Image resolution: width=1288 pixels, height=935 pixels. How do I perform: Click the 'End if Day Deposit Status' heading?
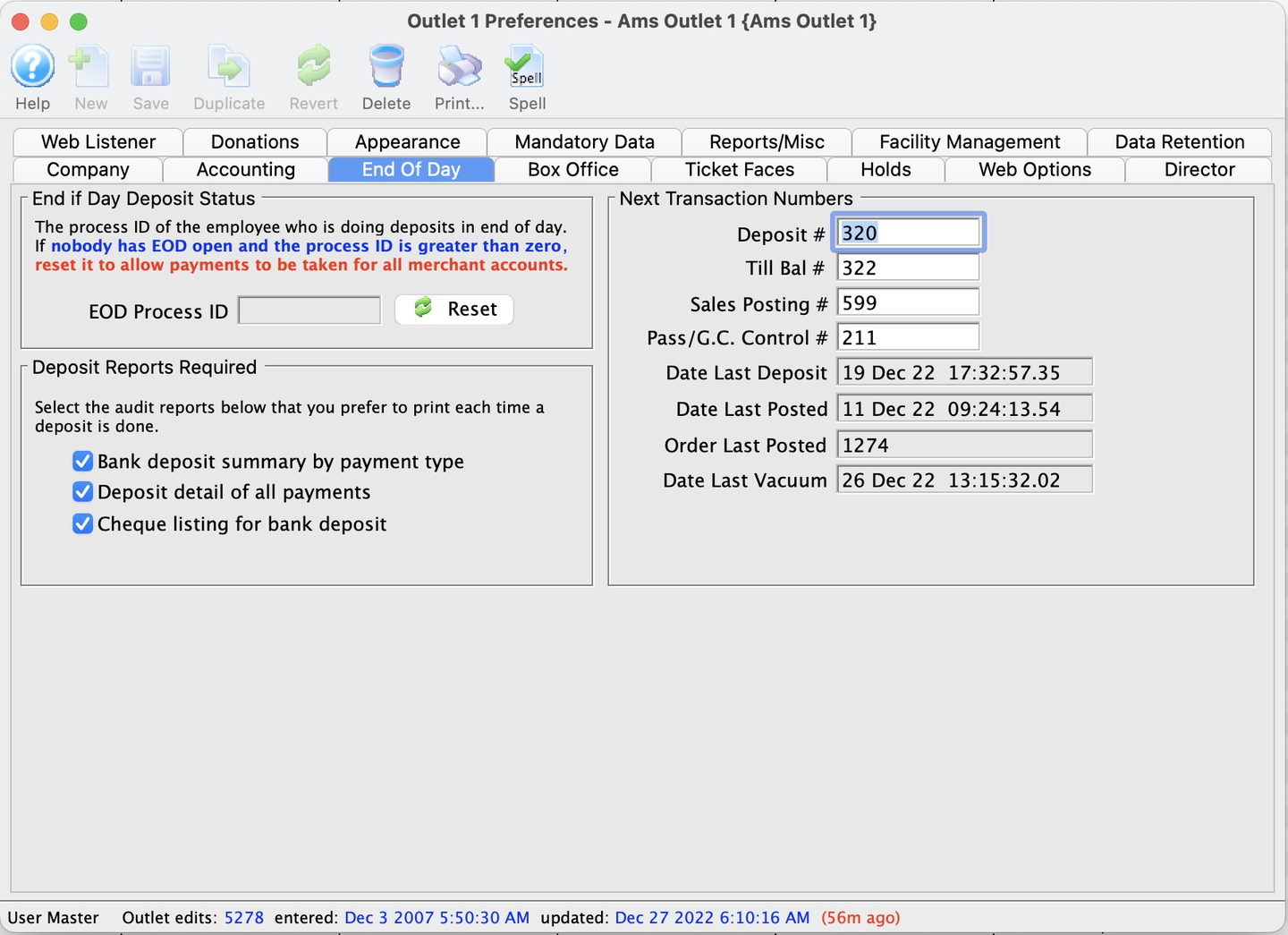tap(143, 199)
